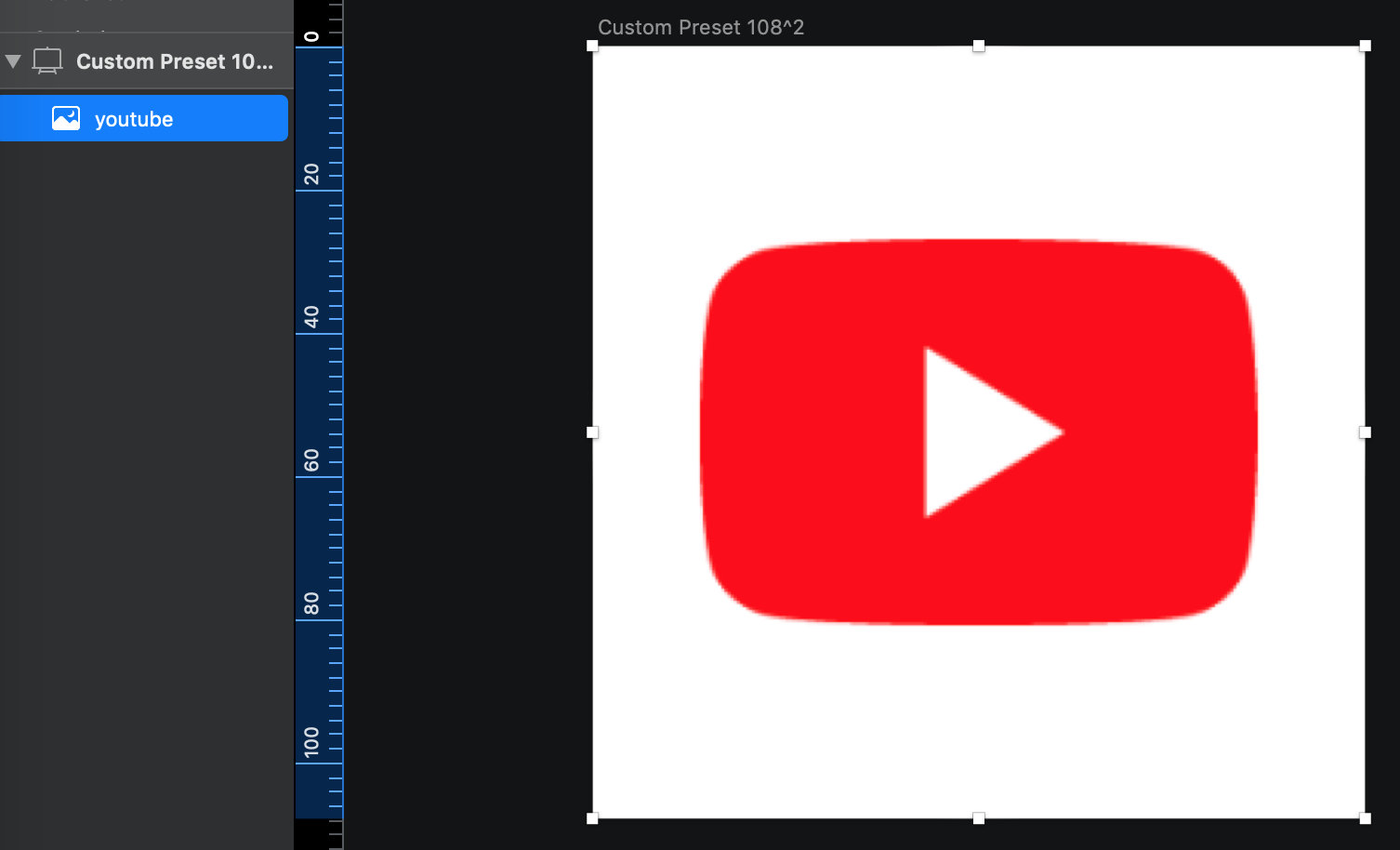The image size is (1400, 850).
Task: Click the top-center selection handle
Action: (x=978, y=46)
